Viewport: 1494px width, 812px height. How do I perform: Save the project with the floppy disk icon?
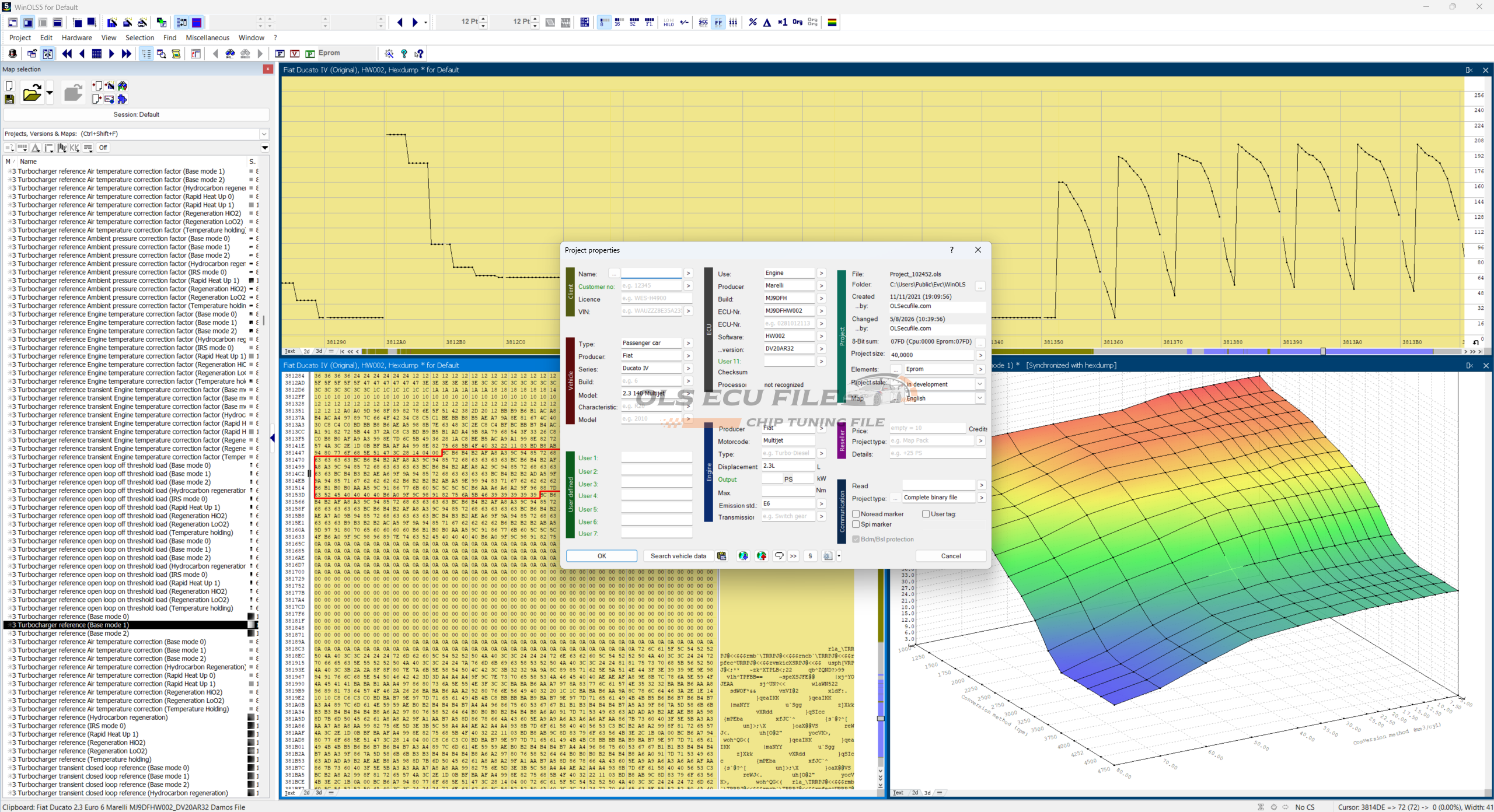9,100
